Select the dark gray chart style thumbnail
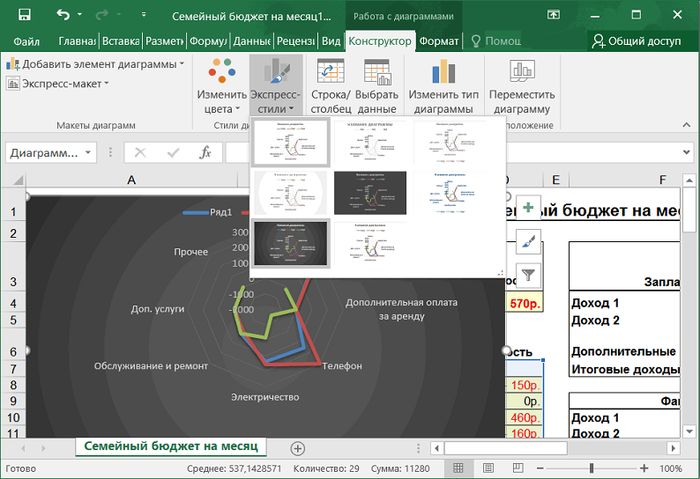Image resolution: width=700 pixels, height=479 pixels. tap(371, 191)
